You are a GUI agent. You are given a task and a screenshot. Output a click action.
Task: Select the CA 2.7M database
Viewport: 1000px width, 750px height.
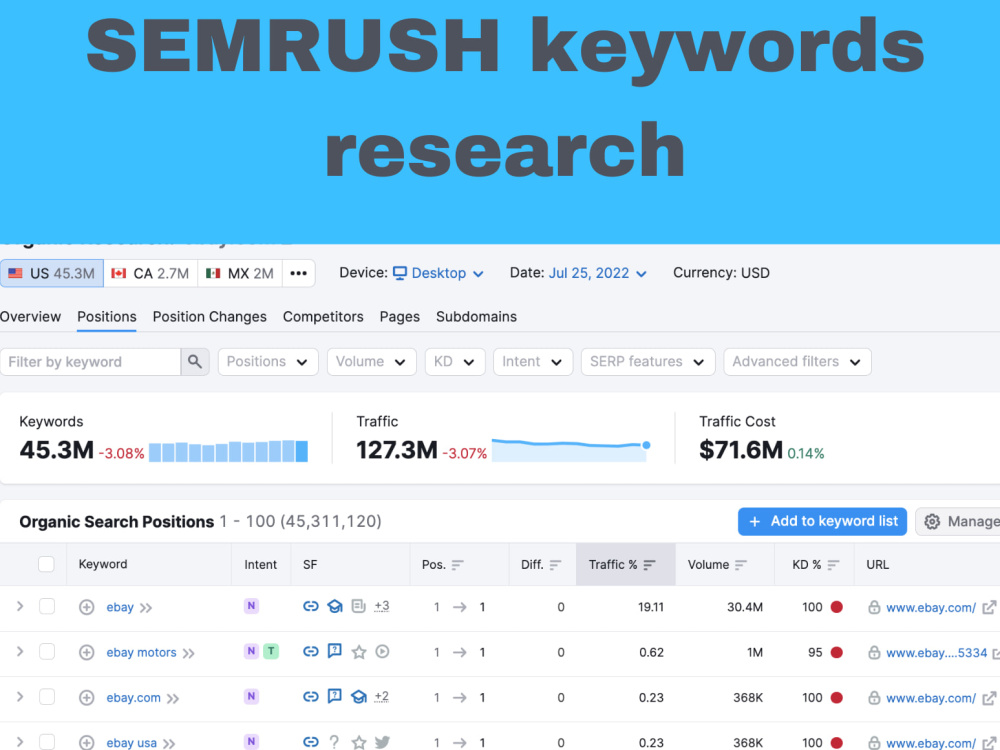pos(151,273)
